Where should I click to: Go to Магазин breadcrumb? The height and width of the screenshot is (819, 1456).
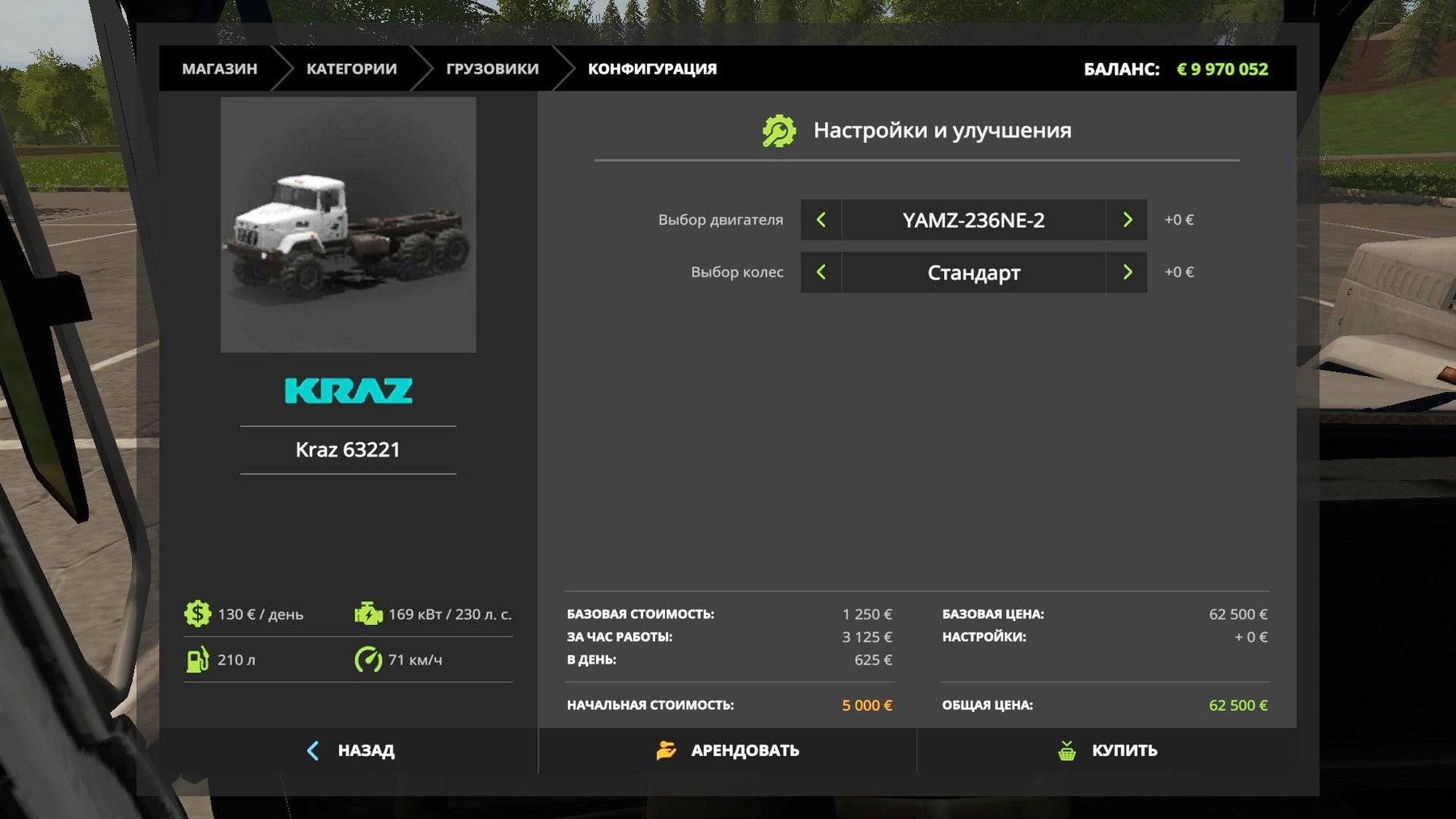coord(219,69)
